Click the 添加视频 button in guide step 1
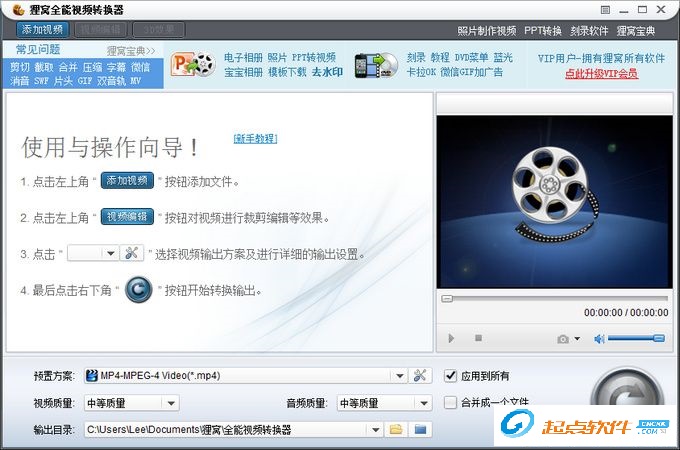The height and width of the screenshot is (450, 680). click(127, 180)
